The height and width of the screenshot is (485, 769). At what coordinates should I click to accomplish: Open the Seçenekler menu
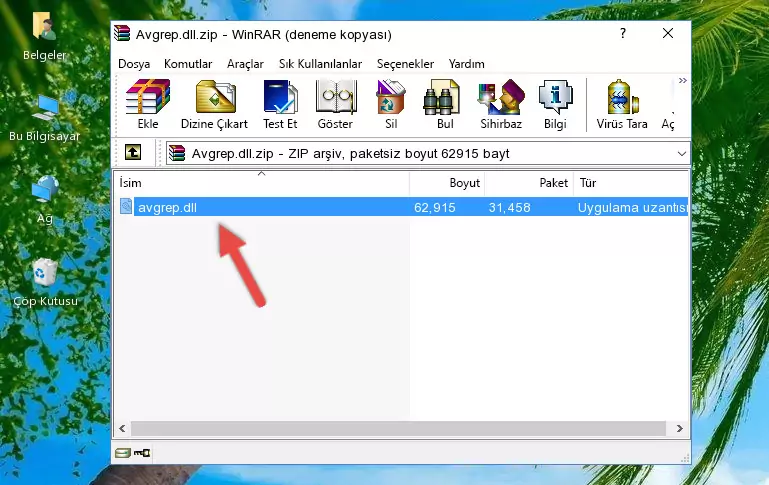coord(405,64)
